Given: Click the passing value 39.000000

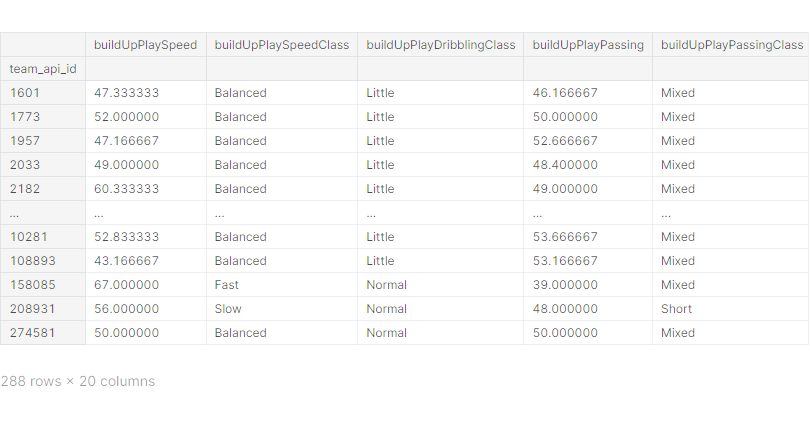Looking at the screenshot, I should coord(565,285).
